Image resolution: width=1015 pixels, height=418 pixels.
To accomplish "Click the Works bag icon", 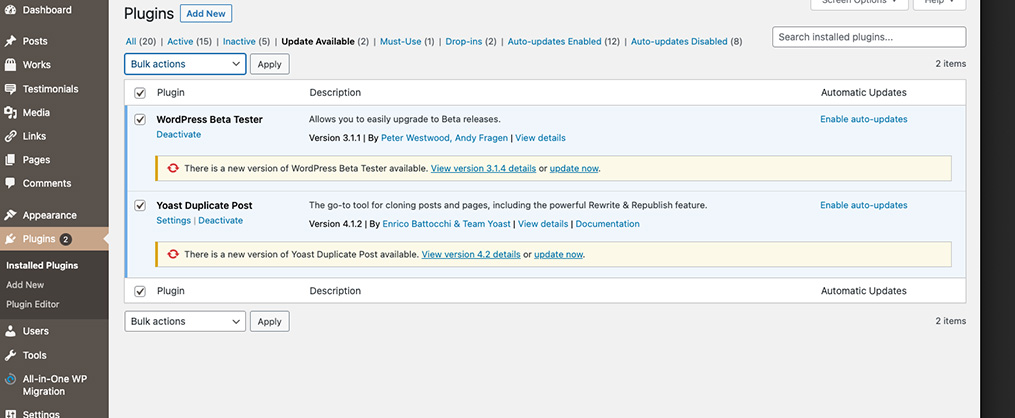I will click(x=10, y=65).
